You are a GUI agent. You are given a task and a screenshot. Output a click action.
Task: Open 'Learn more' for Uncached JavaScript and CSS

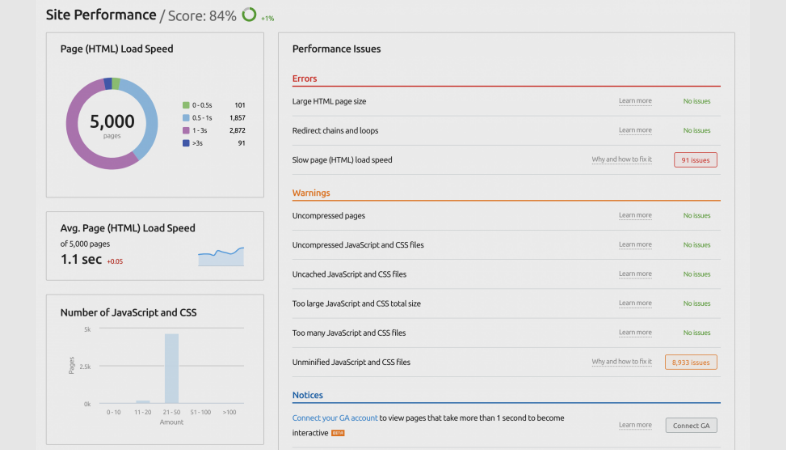click(635, 274)
